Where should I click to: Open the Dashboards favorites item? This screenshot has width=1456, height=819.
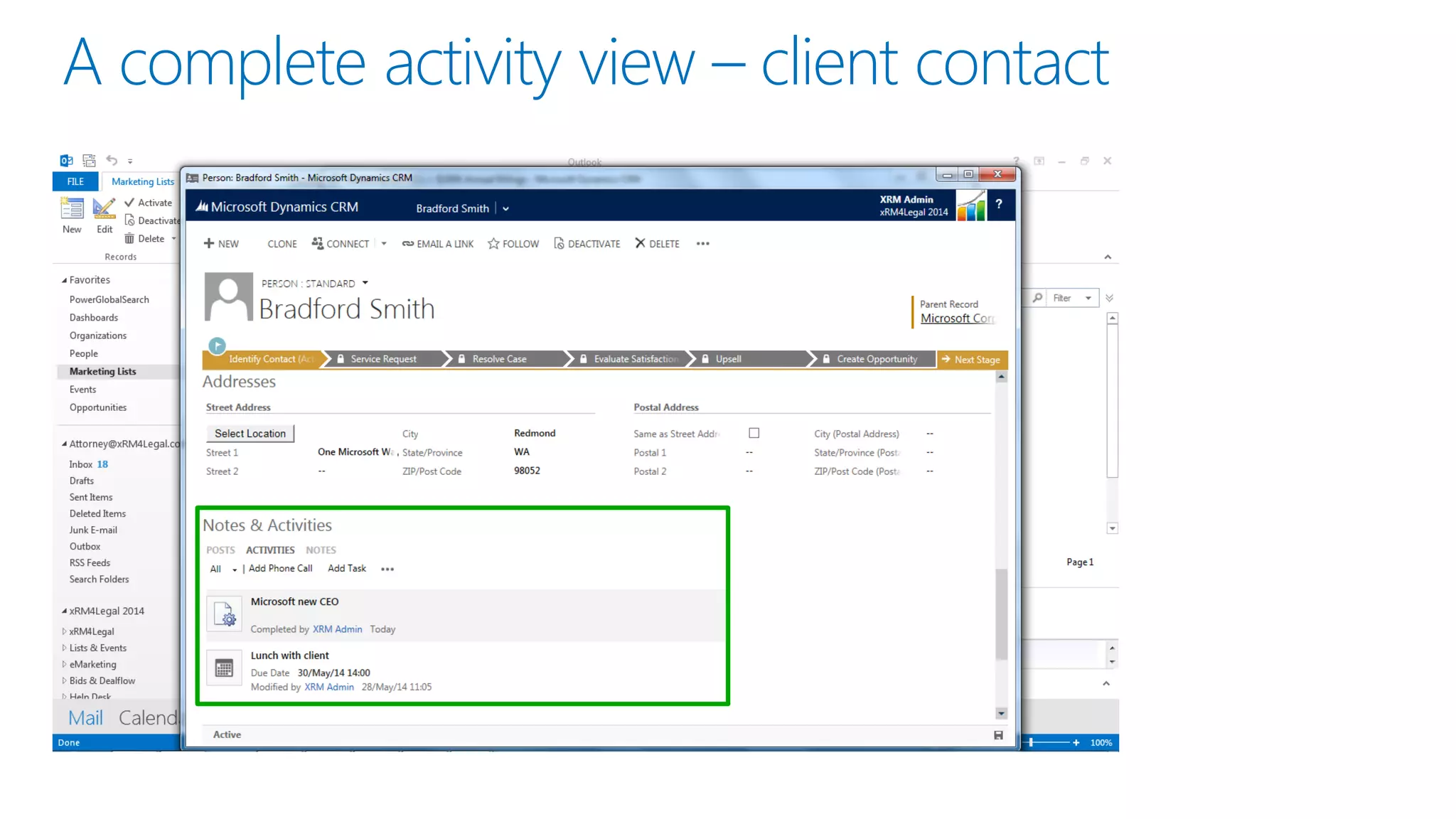(x=94, y=318)
